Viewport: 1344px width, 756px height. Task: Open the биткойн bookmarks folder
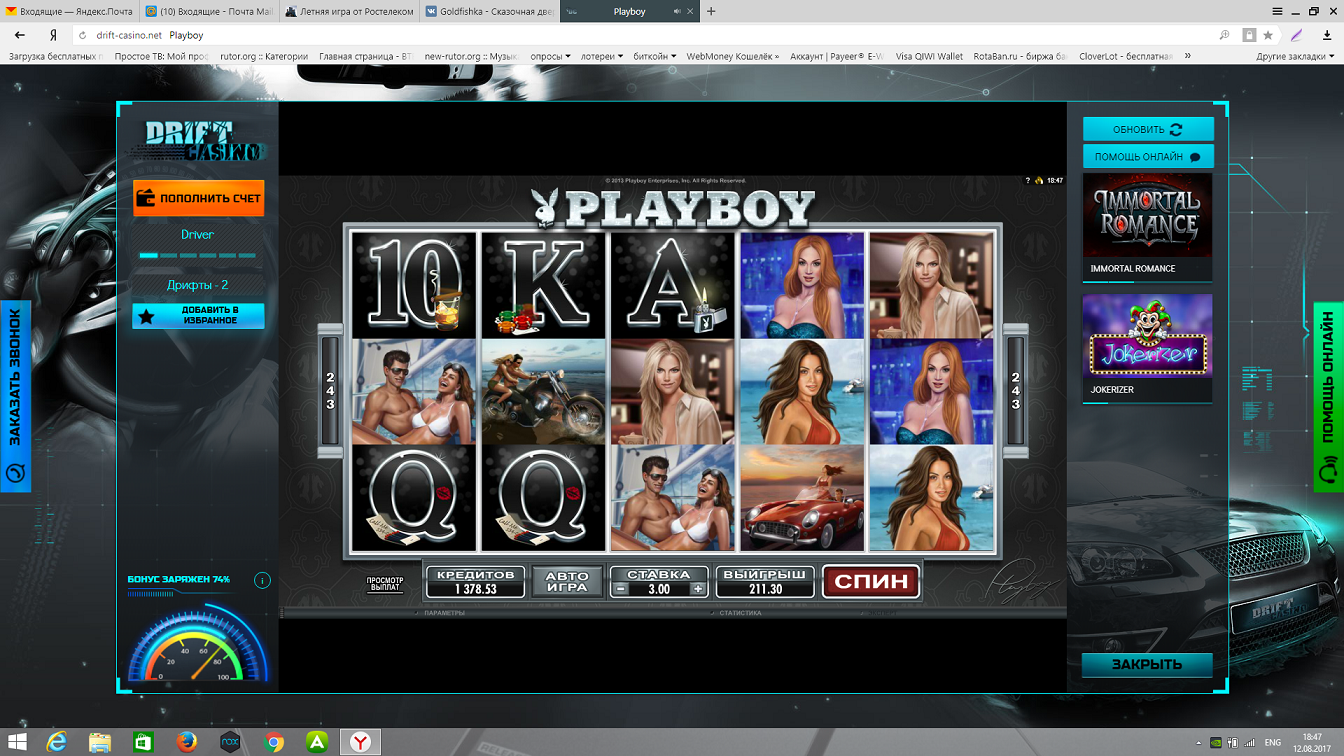click(x=654, y=57)
